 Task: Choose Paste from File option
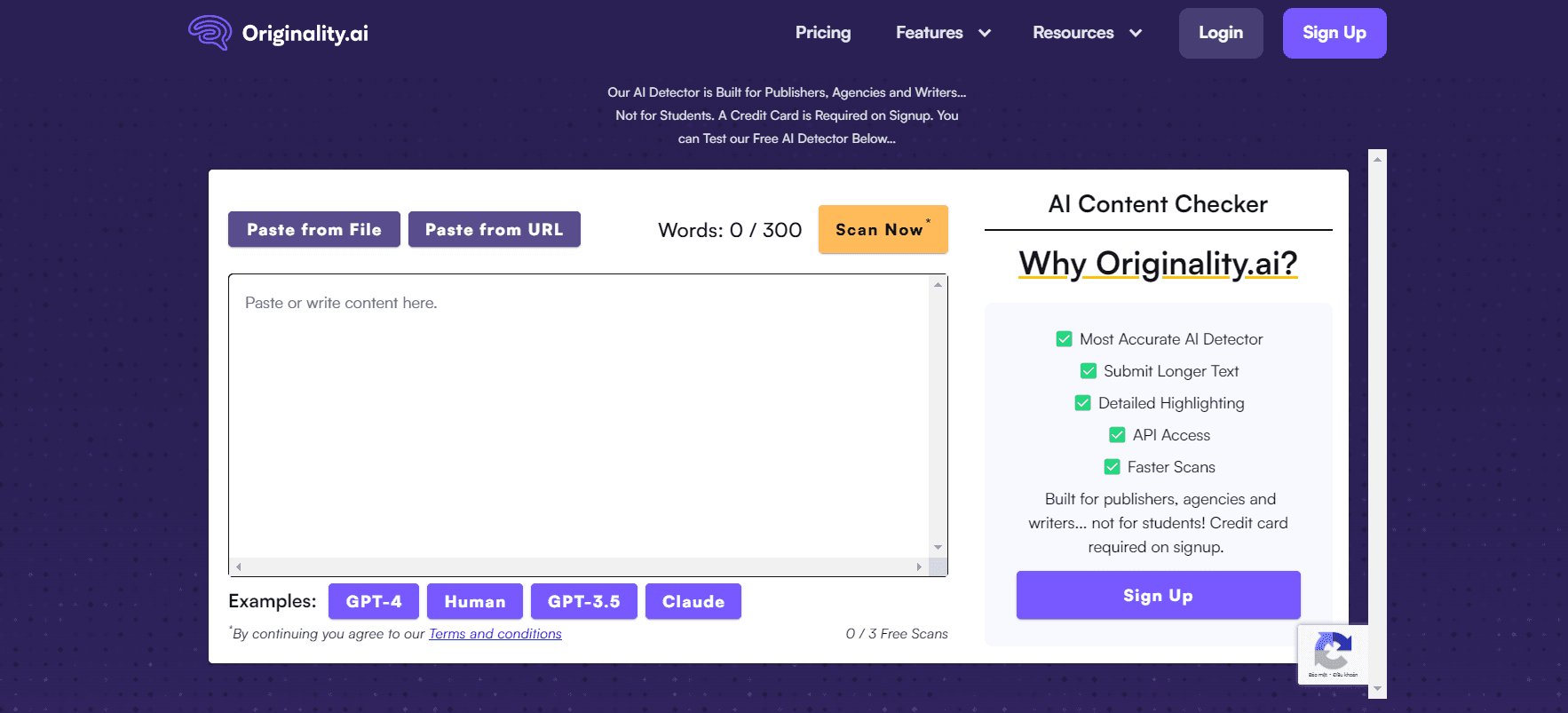(313, 230)
